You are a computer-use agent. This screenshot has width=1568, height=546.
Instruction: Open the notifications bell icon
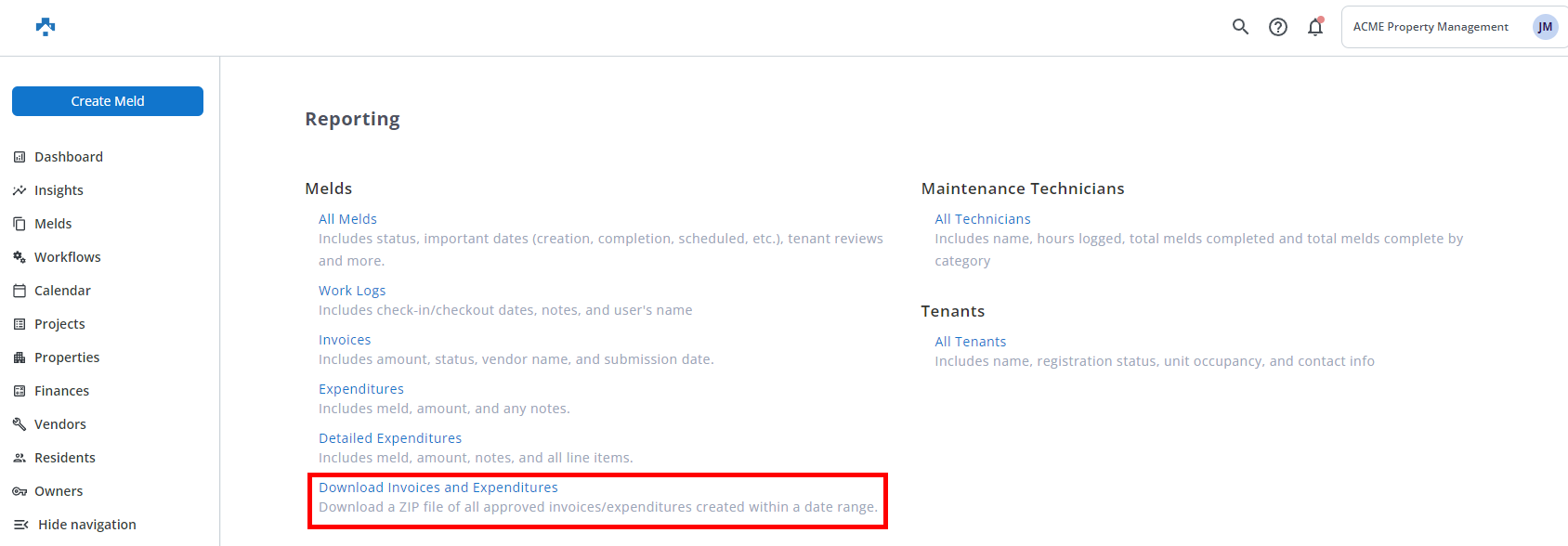1315,27
